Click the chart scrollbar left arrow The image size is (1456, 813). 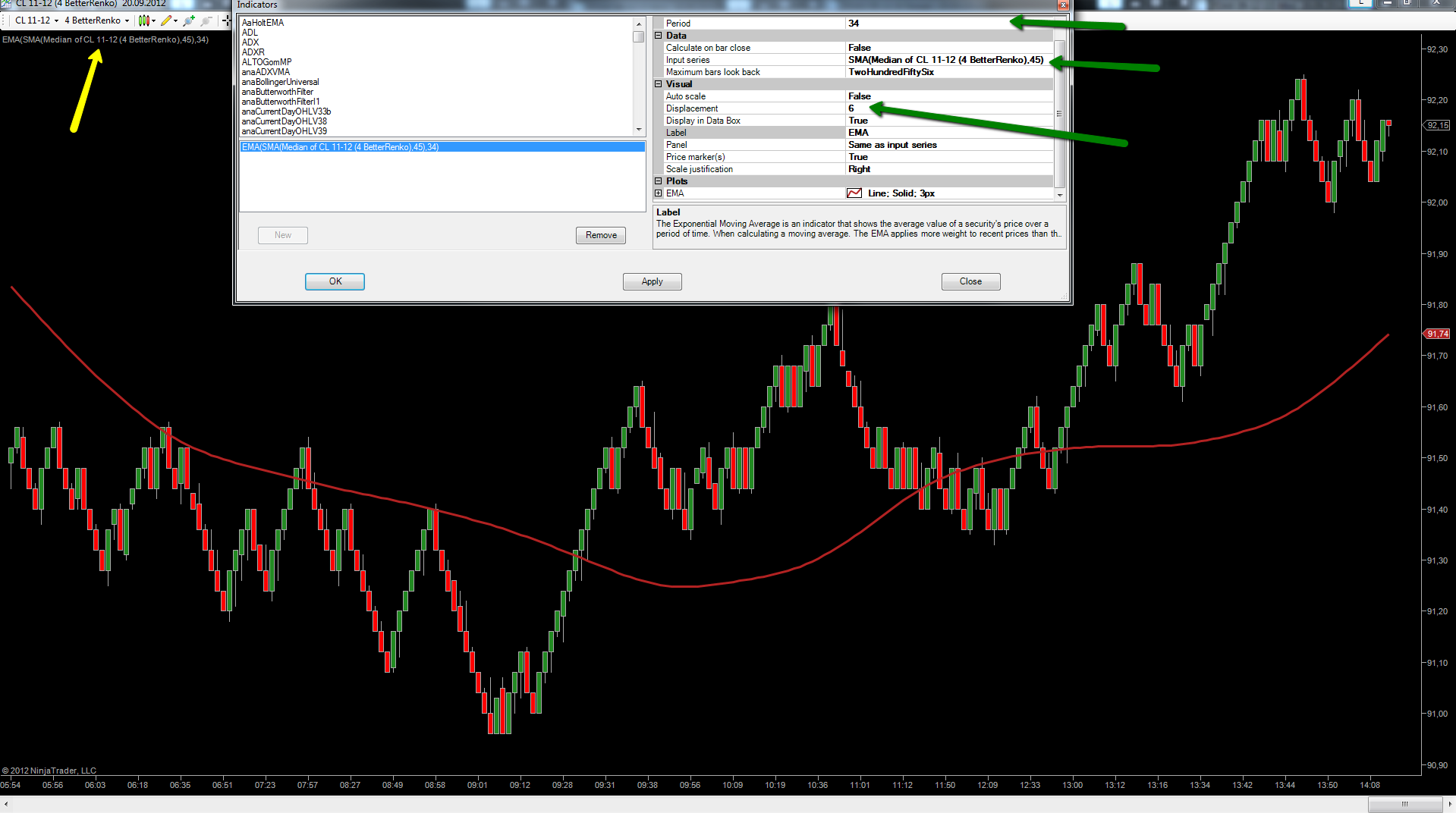[x=6, y=804]
